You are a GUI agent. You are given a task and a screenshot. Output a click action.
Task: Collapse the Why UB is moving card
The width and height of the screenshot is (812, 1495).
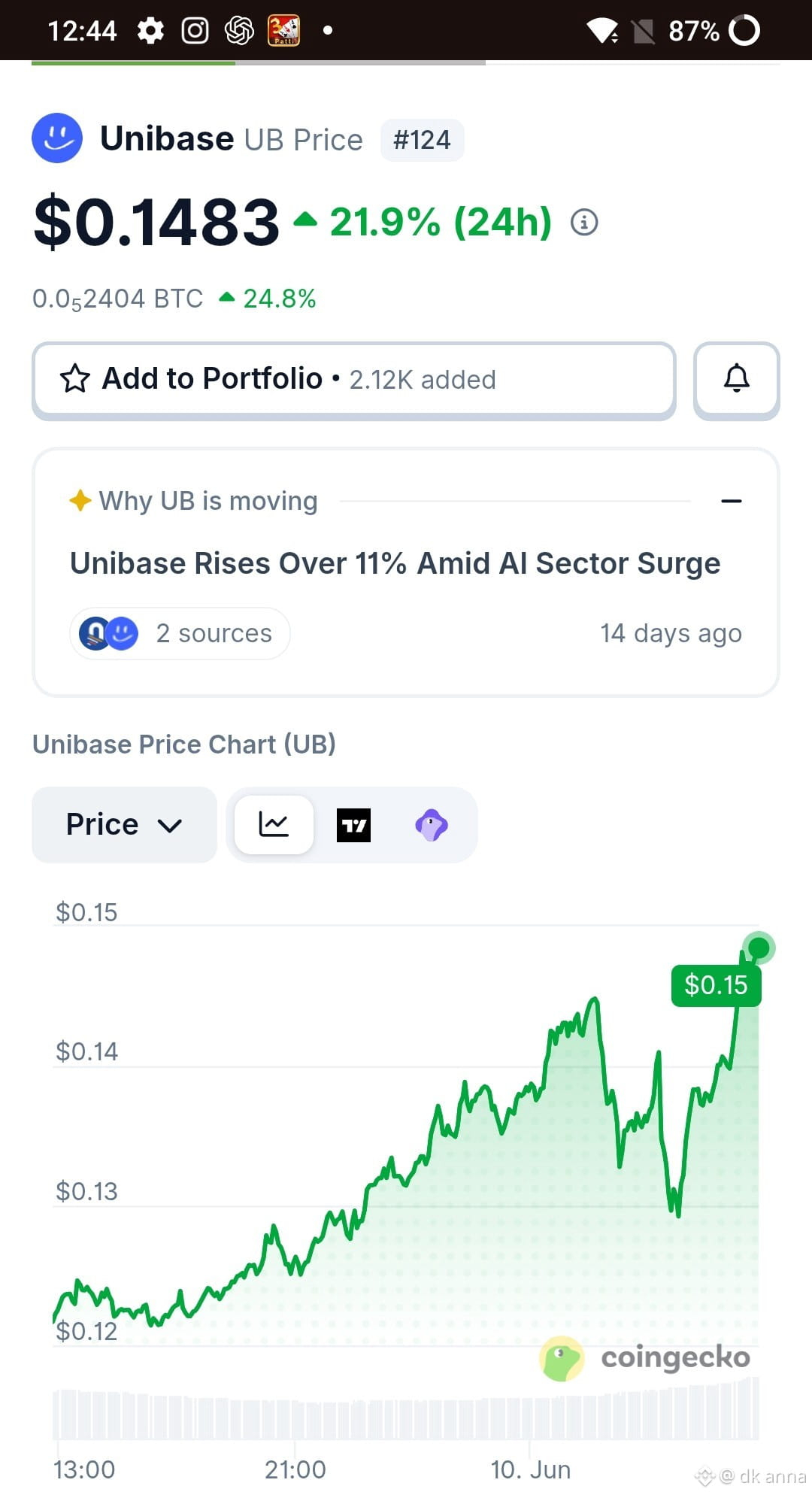click(x=732, y=501)
